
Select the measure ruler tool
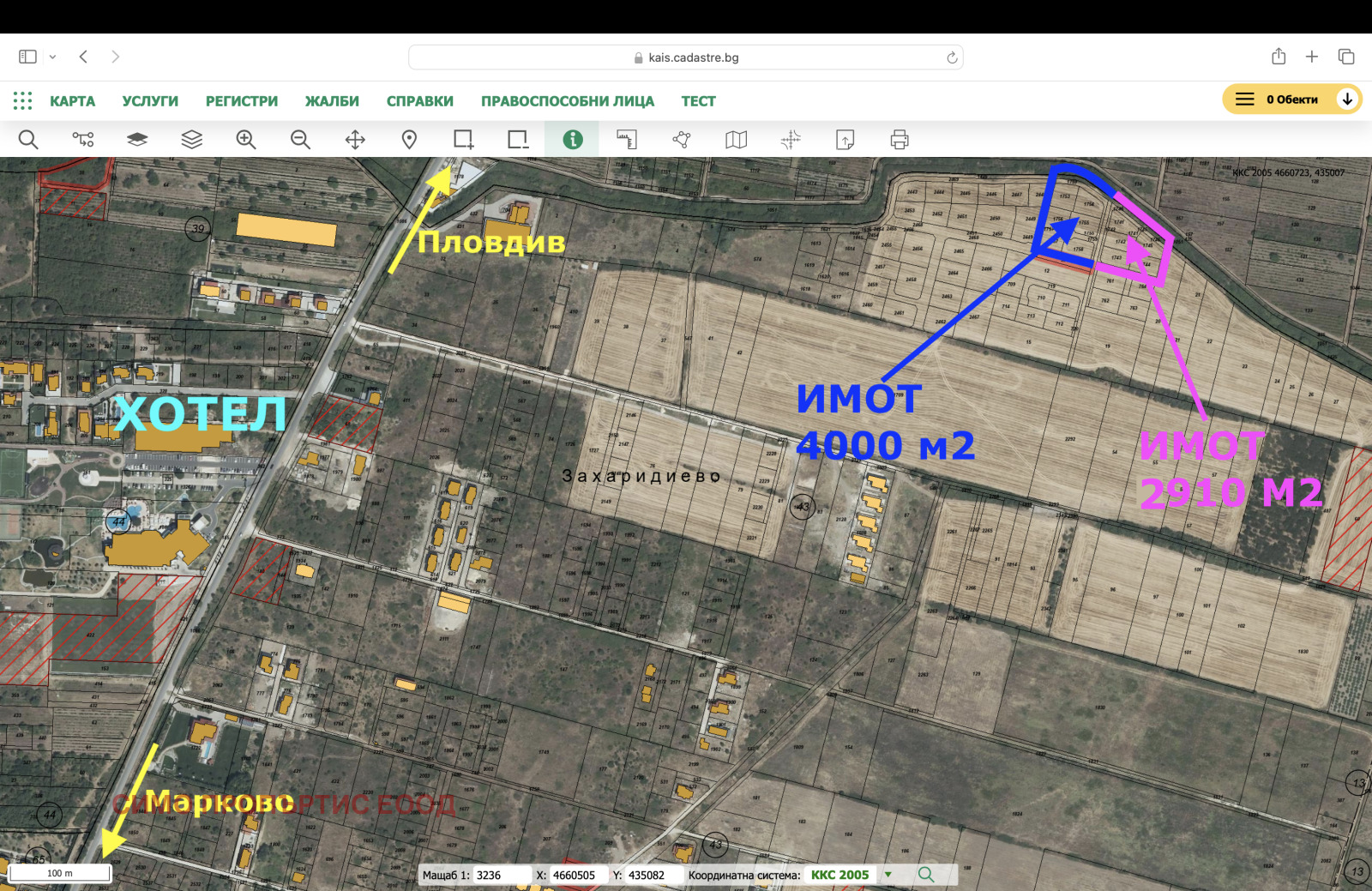pyautogui.click(x=627, y=140)
